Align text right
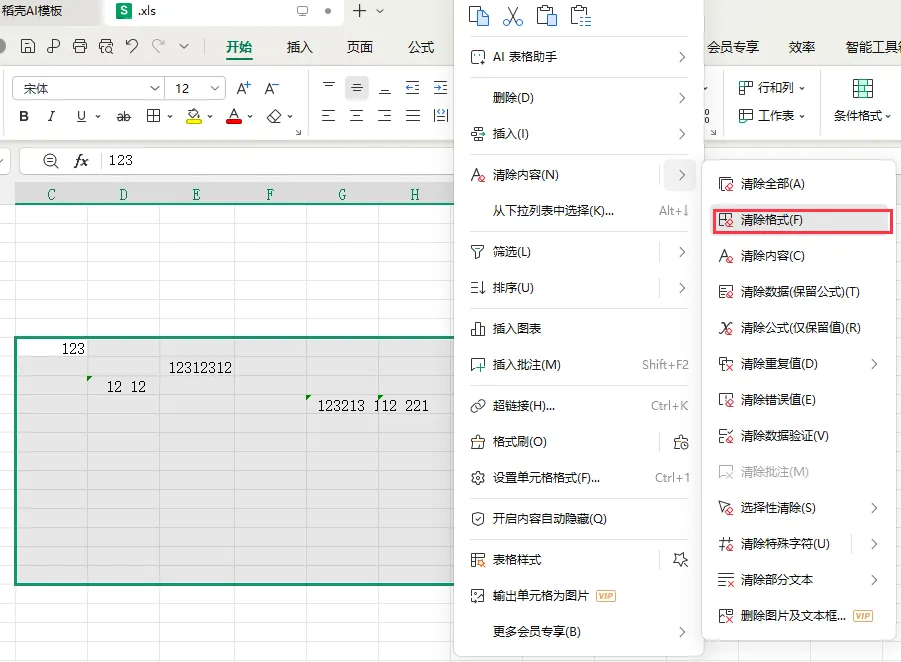The image size is (901, 662). (x=384, y=116)
